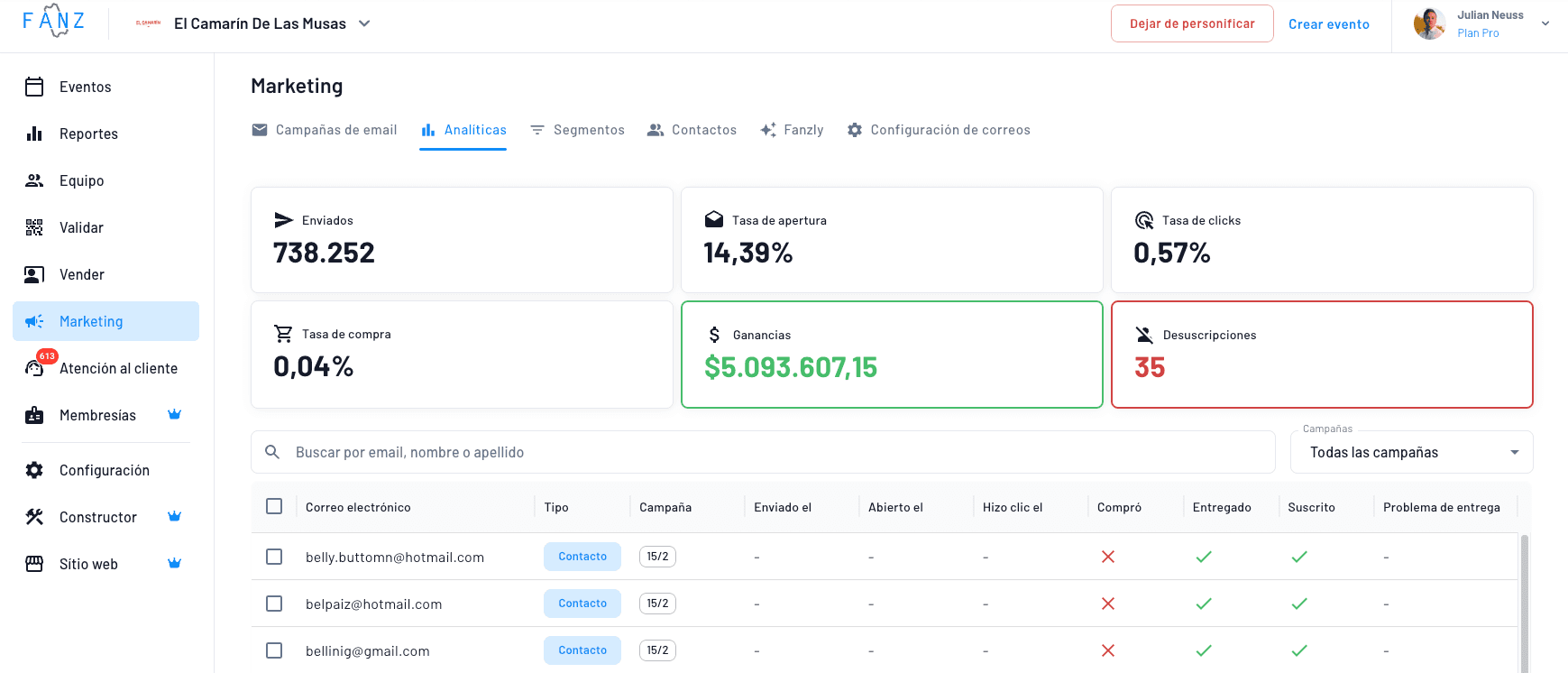Open the Contactos tab
Image resolution: width=1568 pixels, height=673 pixels.
[692, 130]
